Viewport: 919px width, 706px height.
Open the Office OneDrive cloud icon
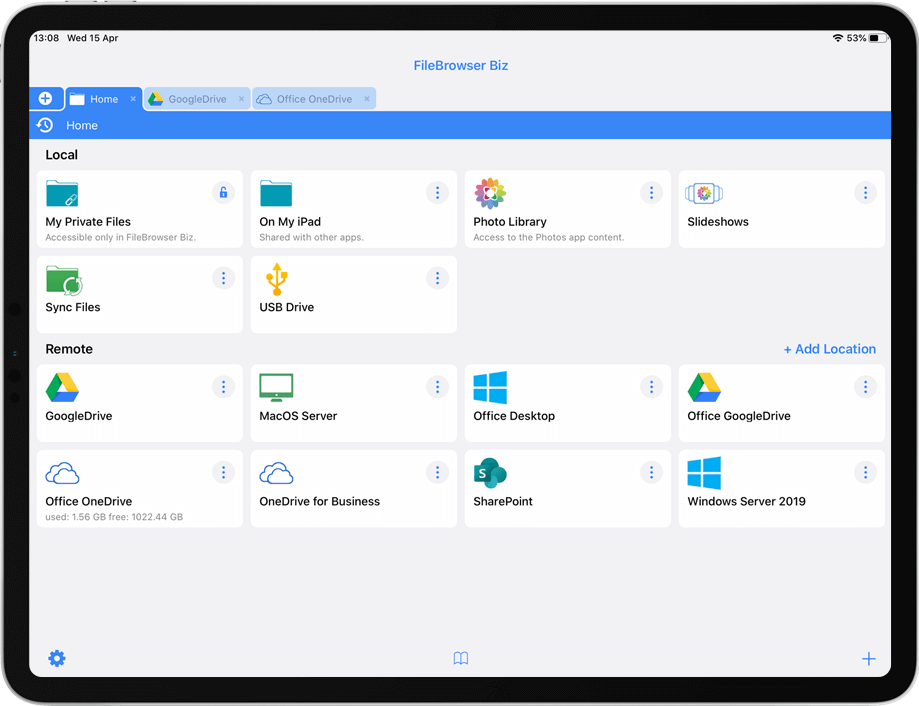click(62, 473)
